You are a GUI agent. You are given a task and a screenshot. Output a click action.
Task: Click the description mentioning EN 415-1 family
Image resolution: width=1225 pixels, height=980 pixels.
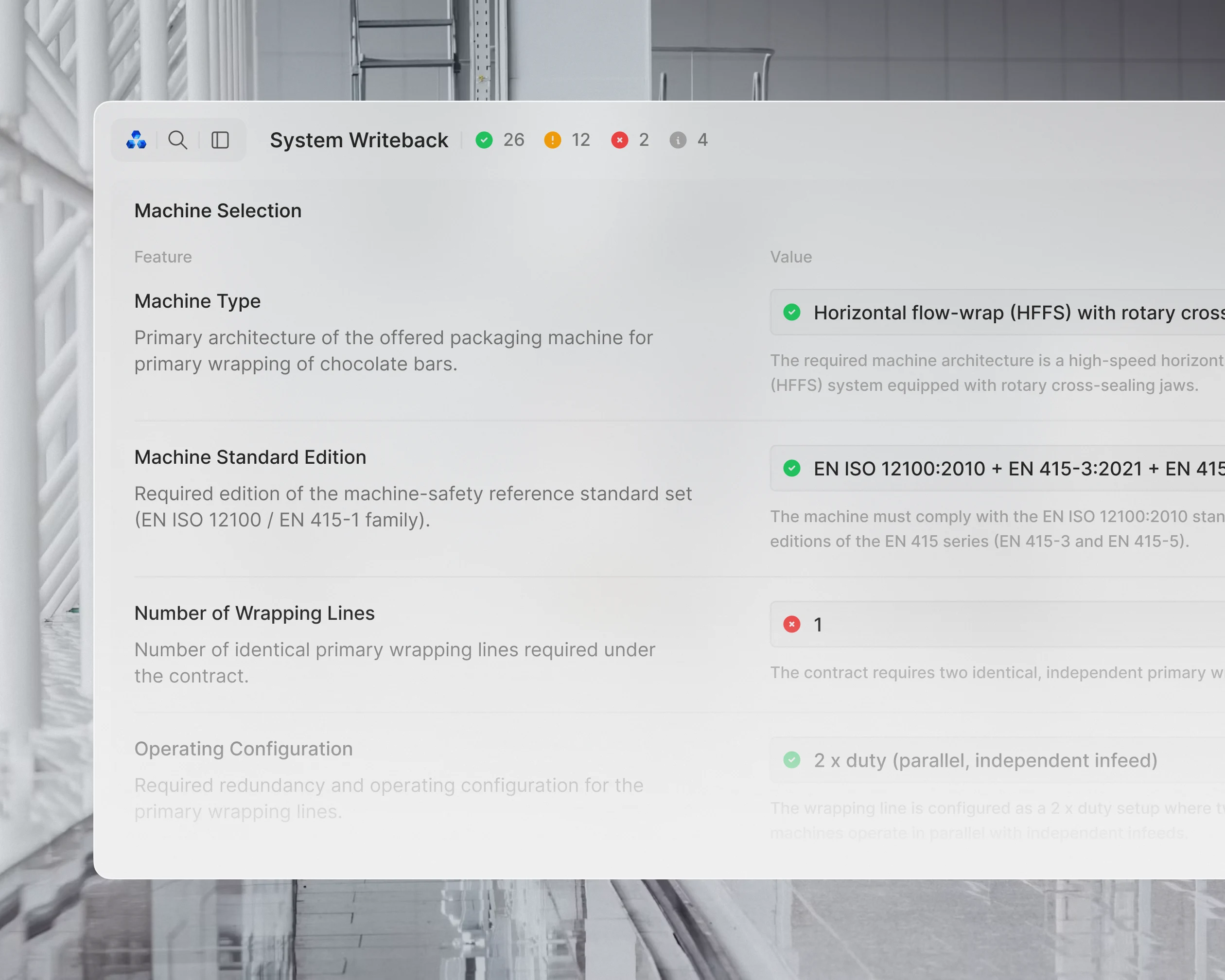coord(413,507)
